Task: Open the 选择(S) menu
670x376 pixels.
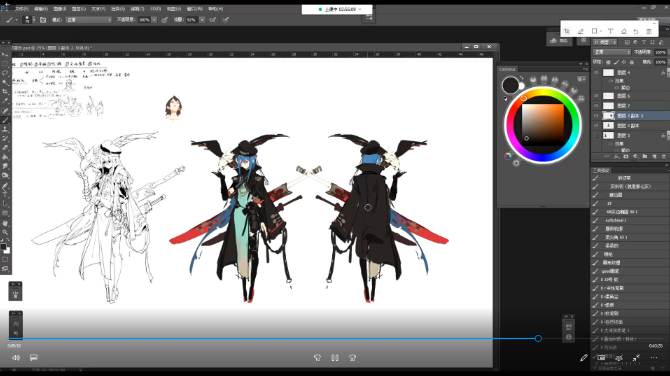Action: [118, 9]
